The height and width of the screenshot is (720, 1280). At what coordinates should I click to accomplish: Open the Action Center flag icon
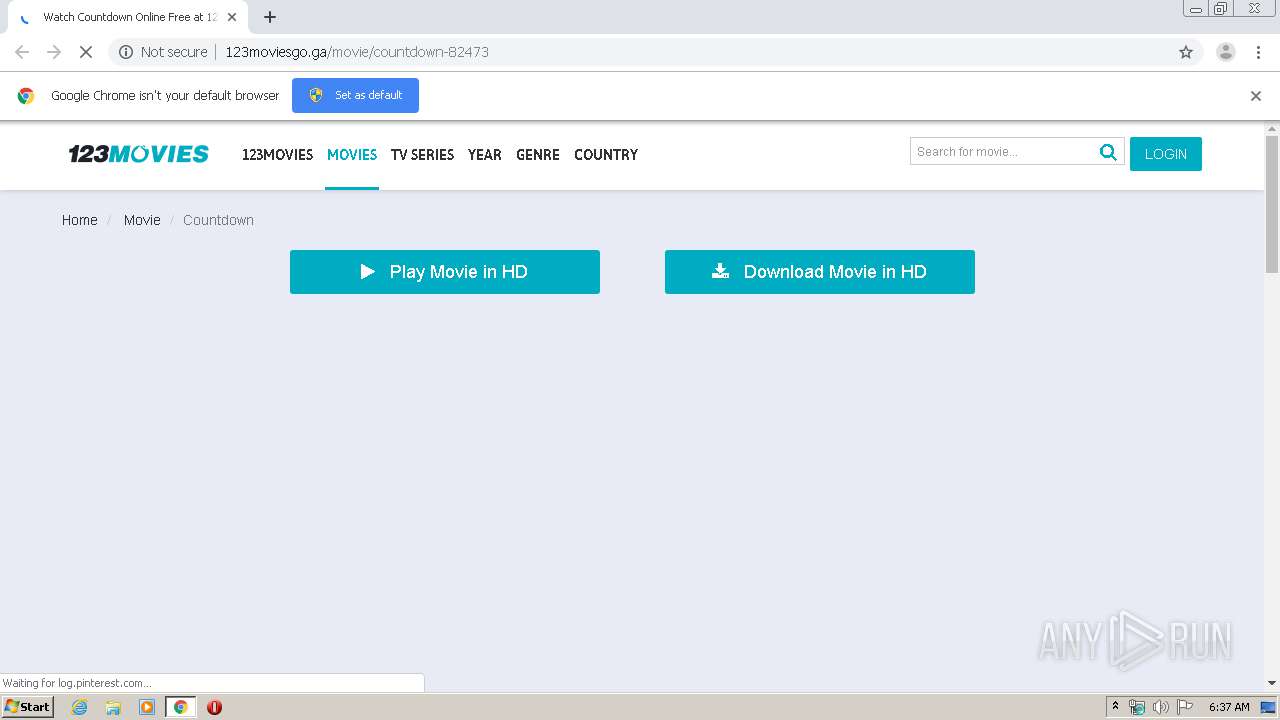[1185, 707]
